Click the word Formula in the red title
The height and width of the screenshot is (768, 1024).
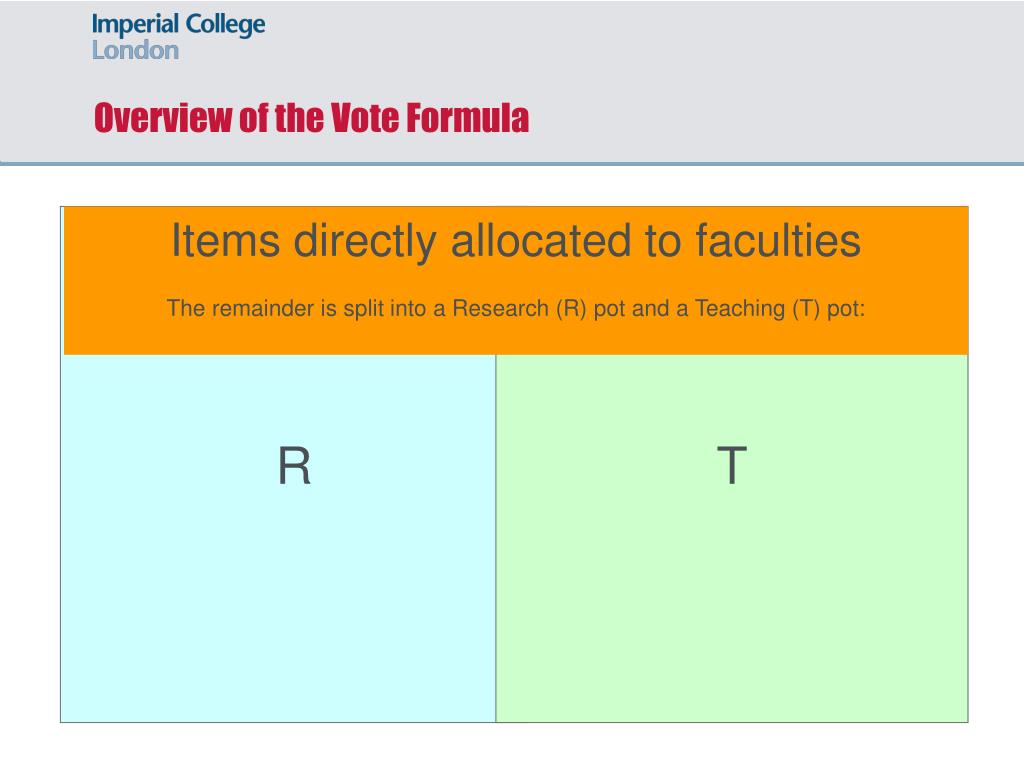click(x=468, y=118)
